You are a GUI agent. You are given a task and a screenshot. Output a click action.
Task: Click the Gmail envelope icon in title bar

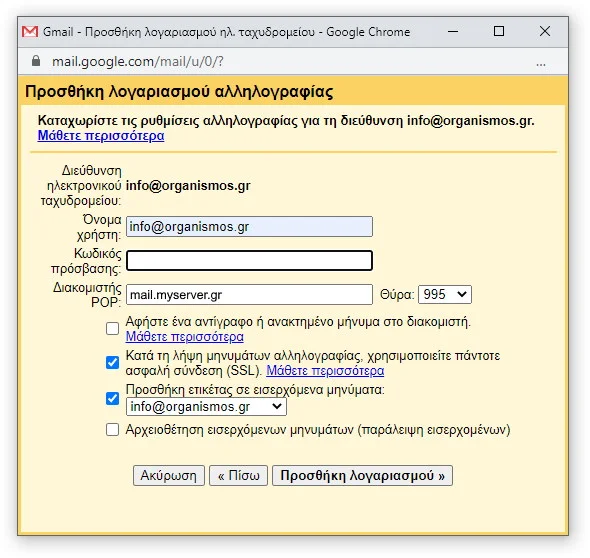30,32
